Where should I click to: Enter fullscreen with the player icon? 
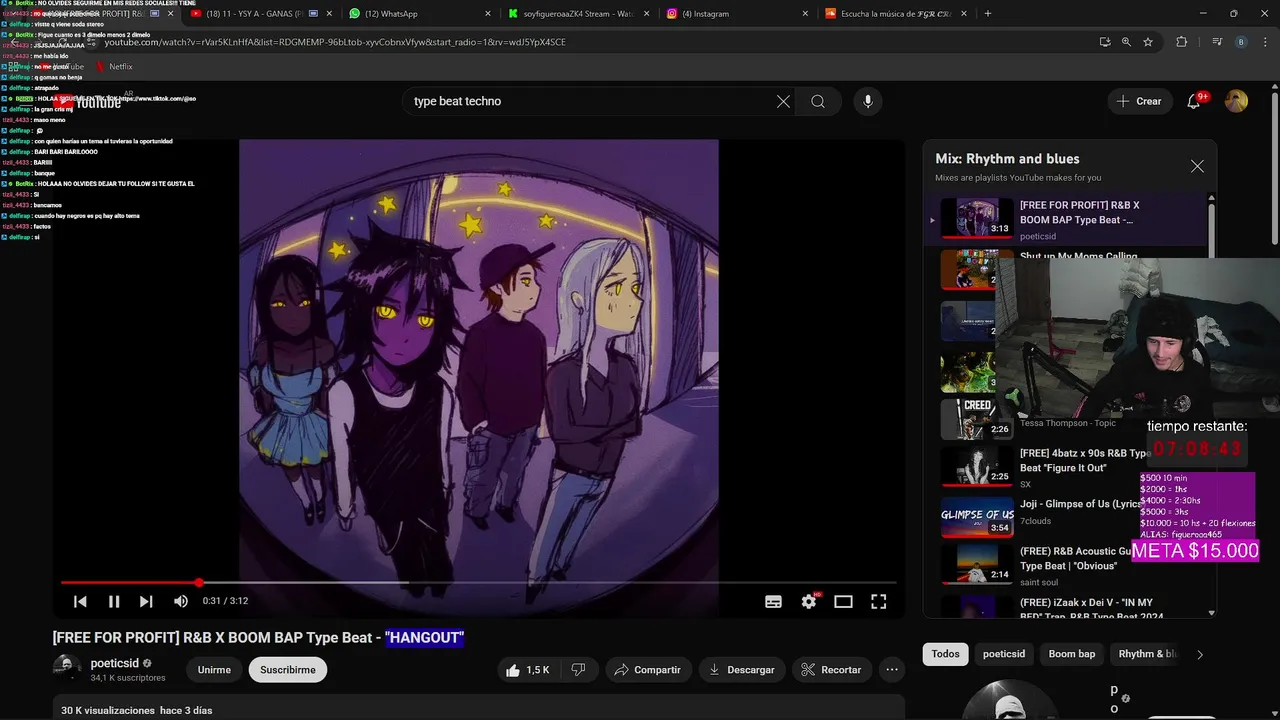pyautogui.click(x=878, y=601)
